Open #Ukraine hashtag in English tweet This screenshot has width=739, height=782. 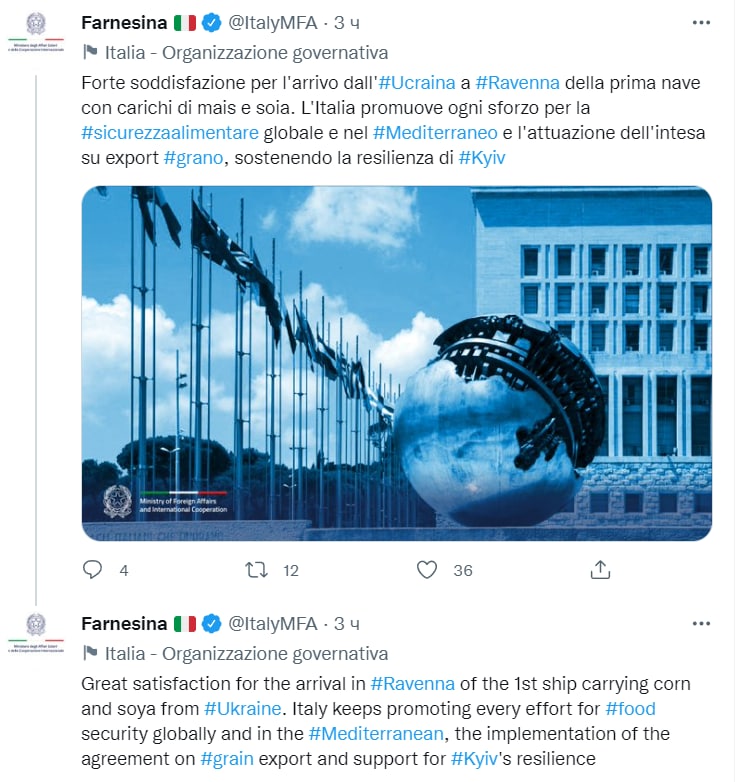(x=243, y=709)
